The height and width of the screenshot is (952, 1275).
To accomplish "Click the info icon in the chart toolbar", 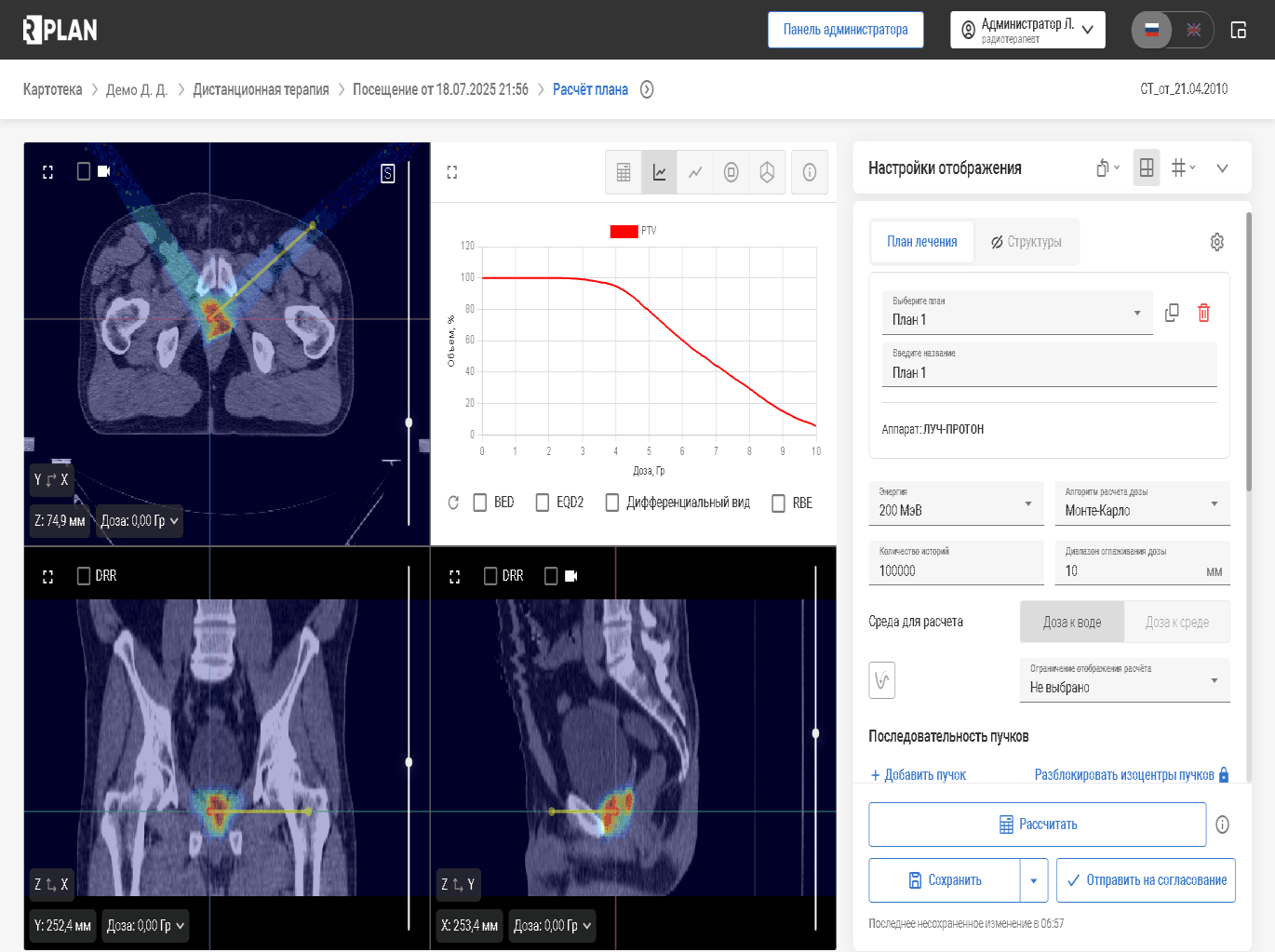I will coord(810,172).
